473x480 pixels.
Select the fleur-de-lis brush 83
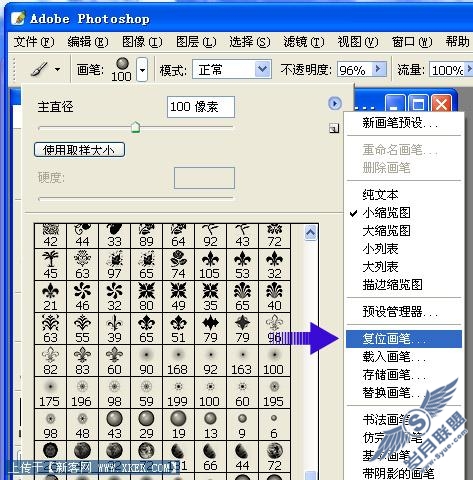click(x=82, y=361)
